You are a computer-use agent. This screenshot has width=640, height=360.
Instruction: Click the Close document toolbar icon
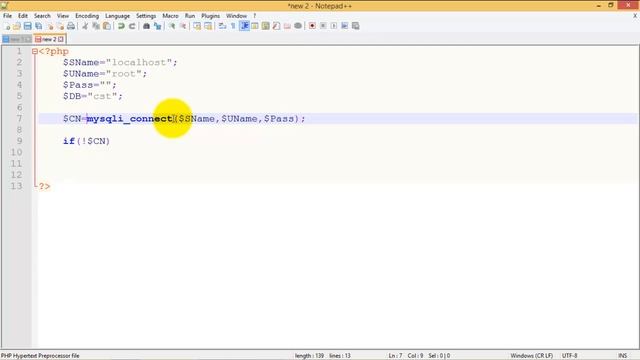50,26
